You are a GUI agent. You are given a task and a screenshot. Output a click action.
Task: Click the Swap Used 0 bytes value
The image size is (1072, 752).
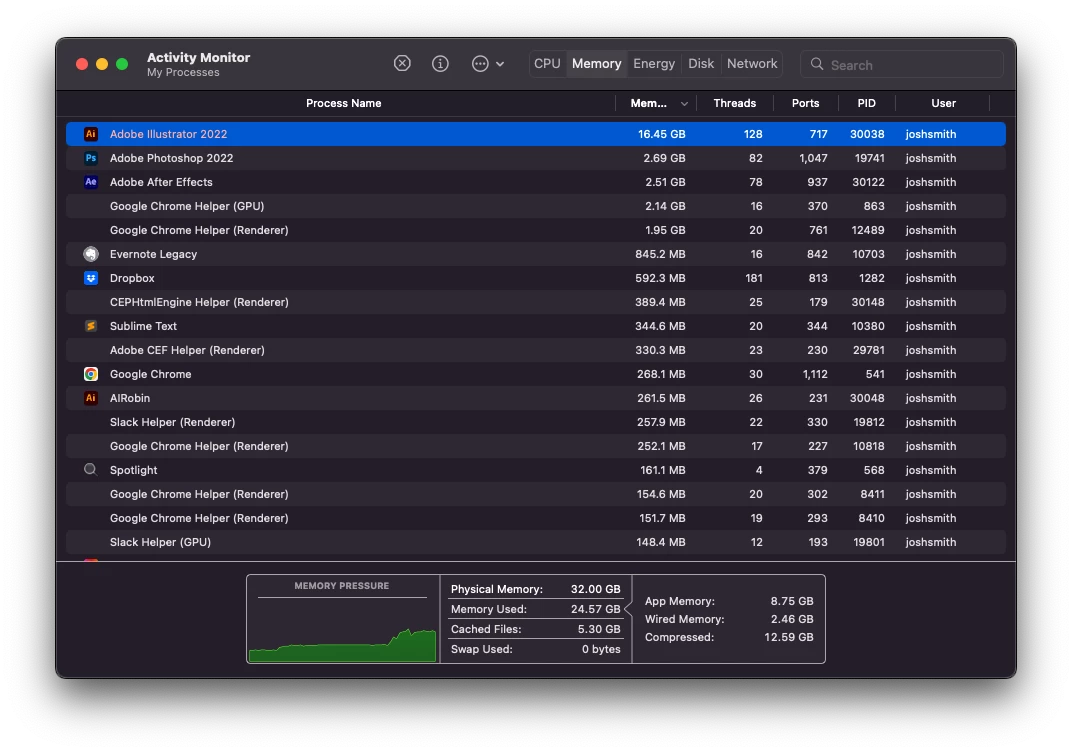(601, 649)
